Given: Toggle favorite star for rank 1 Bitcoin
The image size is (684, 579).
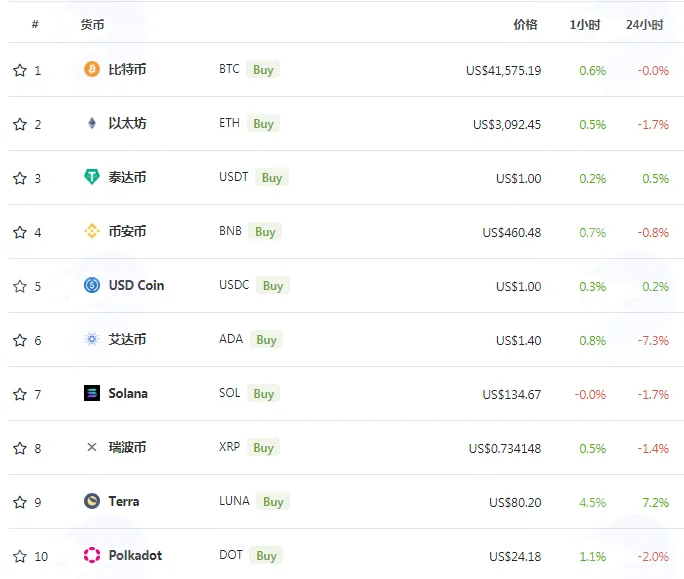Looking at the screenshot, I should pyautogui.click(x=20, y=70).
